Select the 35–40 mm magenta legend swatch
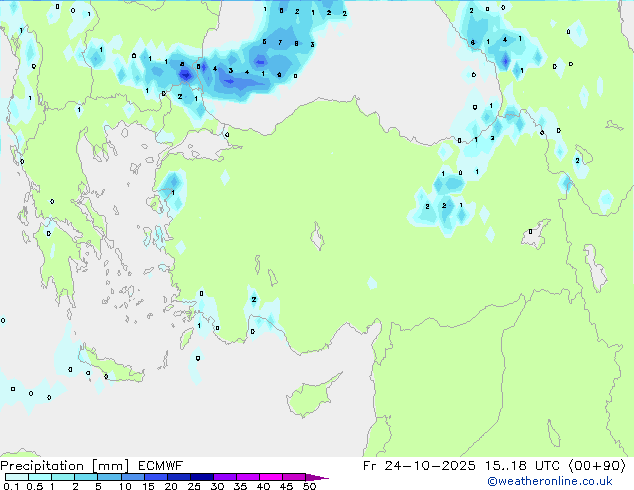This screenshot has width=634, height=490. [x=248, y=477]
